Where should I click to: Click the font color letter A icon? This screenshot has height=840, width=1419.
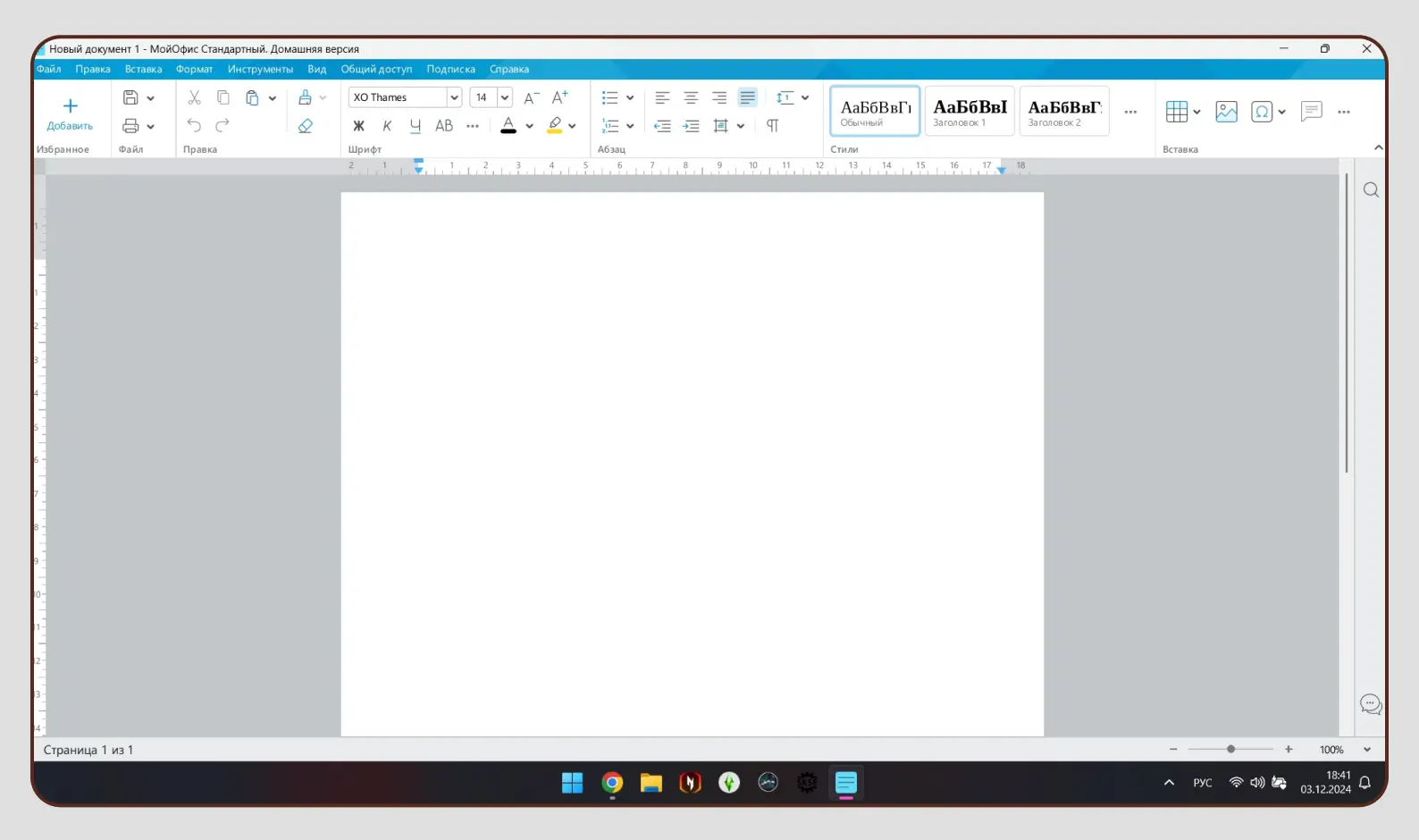click(x=508, y=126)
